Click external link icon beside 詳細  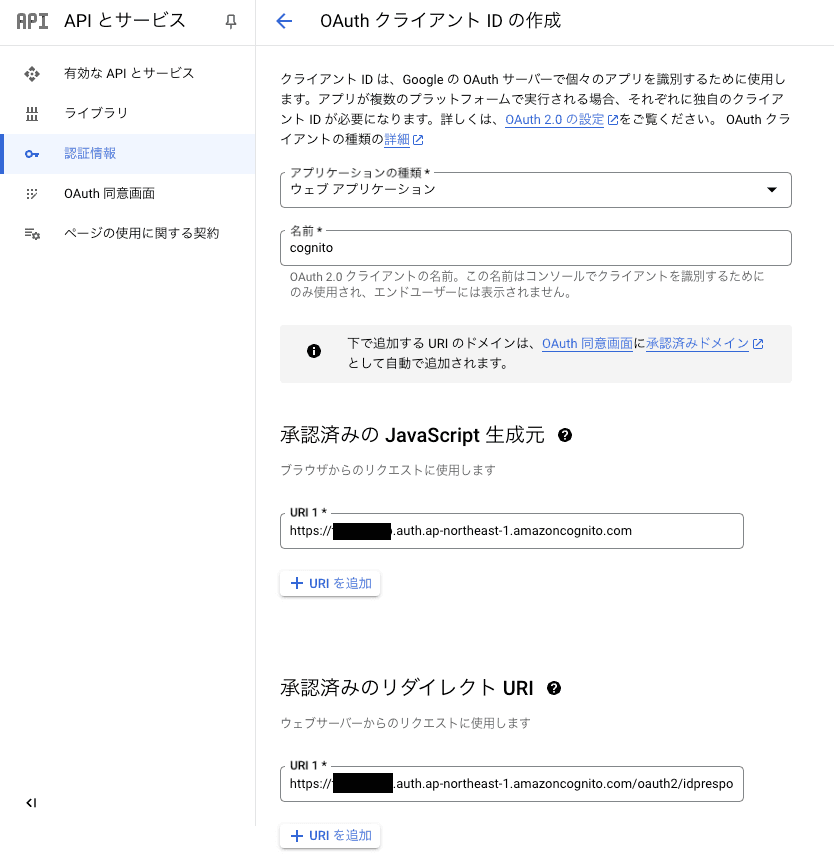[x=418, y=140]
